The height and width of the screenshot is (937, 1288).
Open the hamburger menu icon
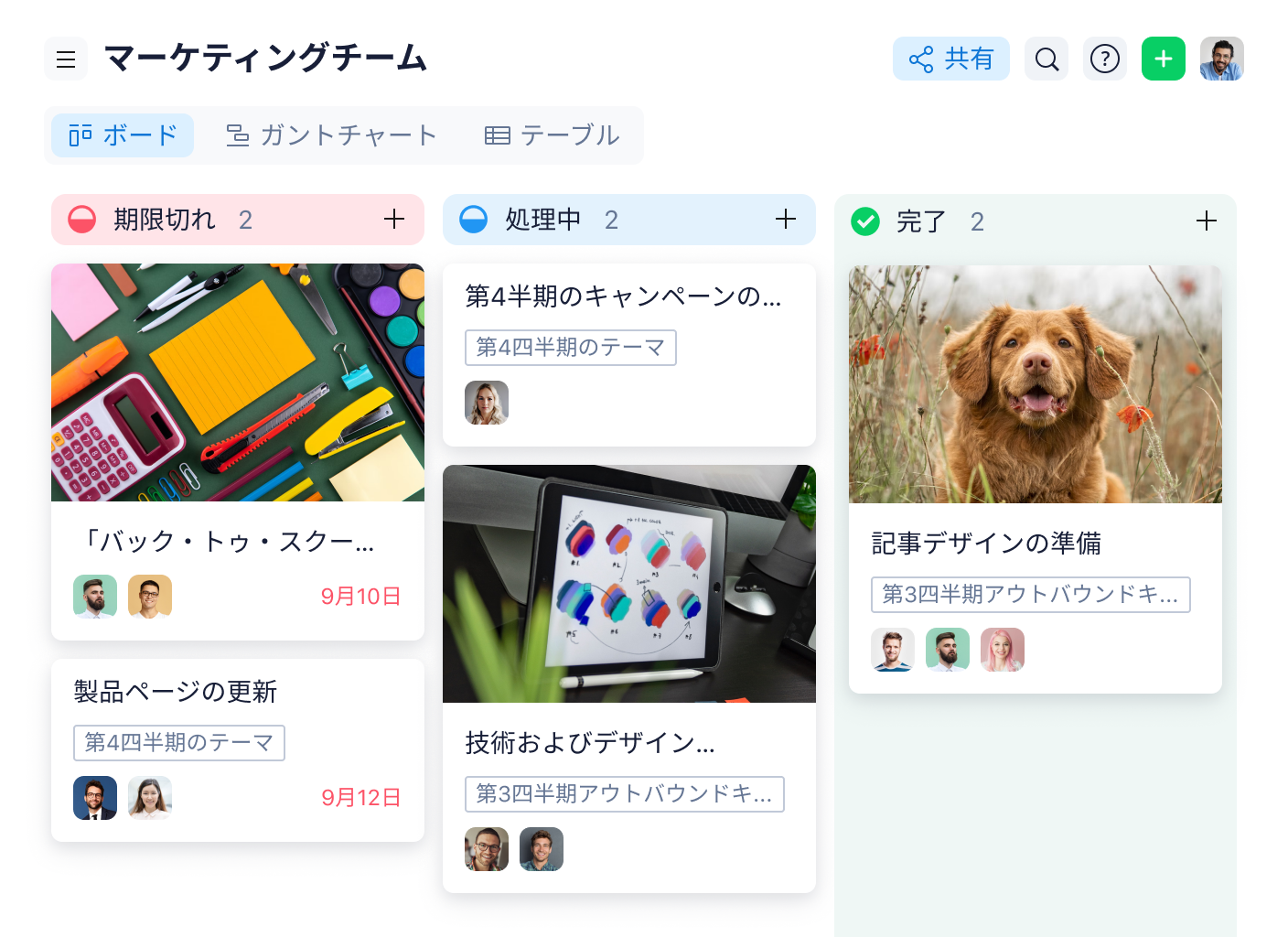tap(66, 59)
